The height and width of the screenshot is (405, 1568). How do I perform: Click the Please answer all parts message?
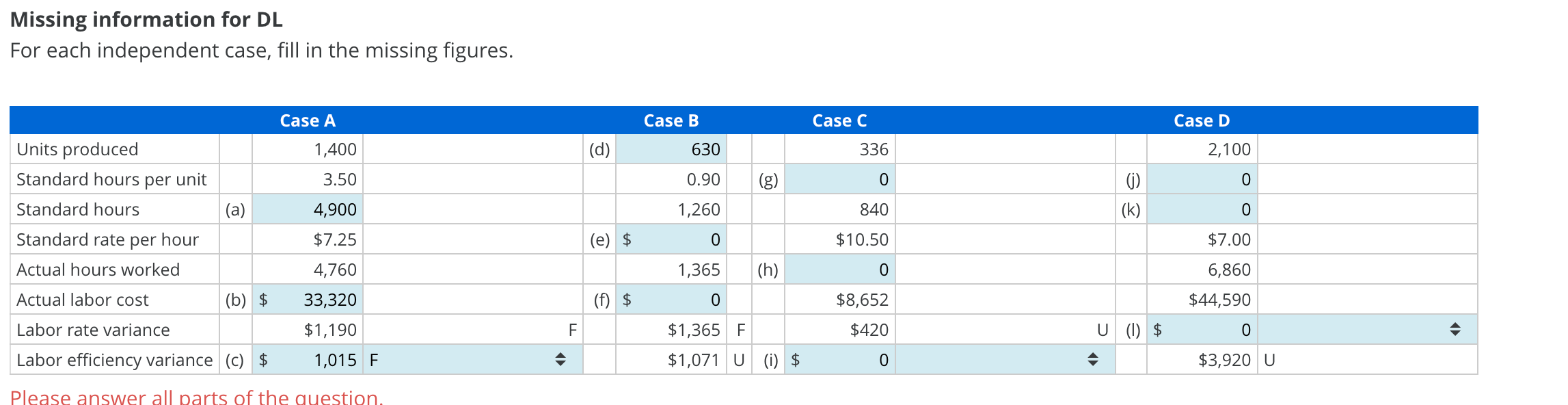point(198,395)
